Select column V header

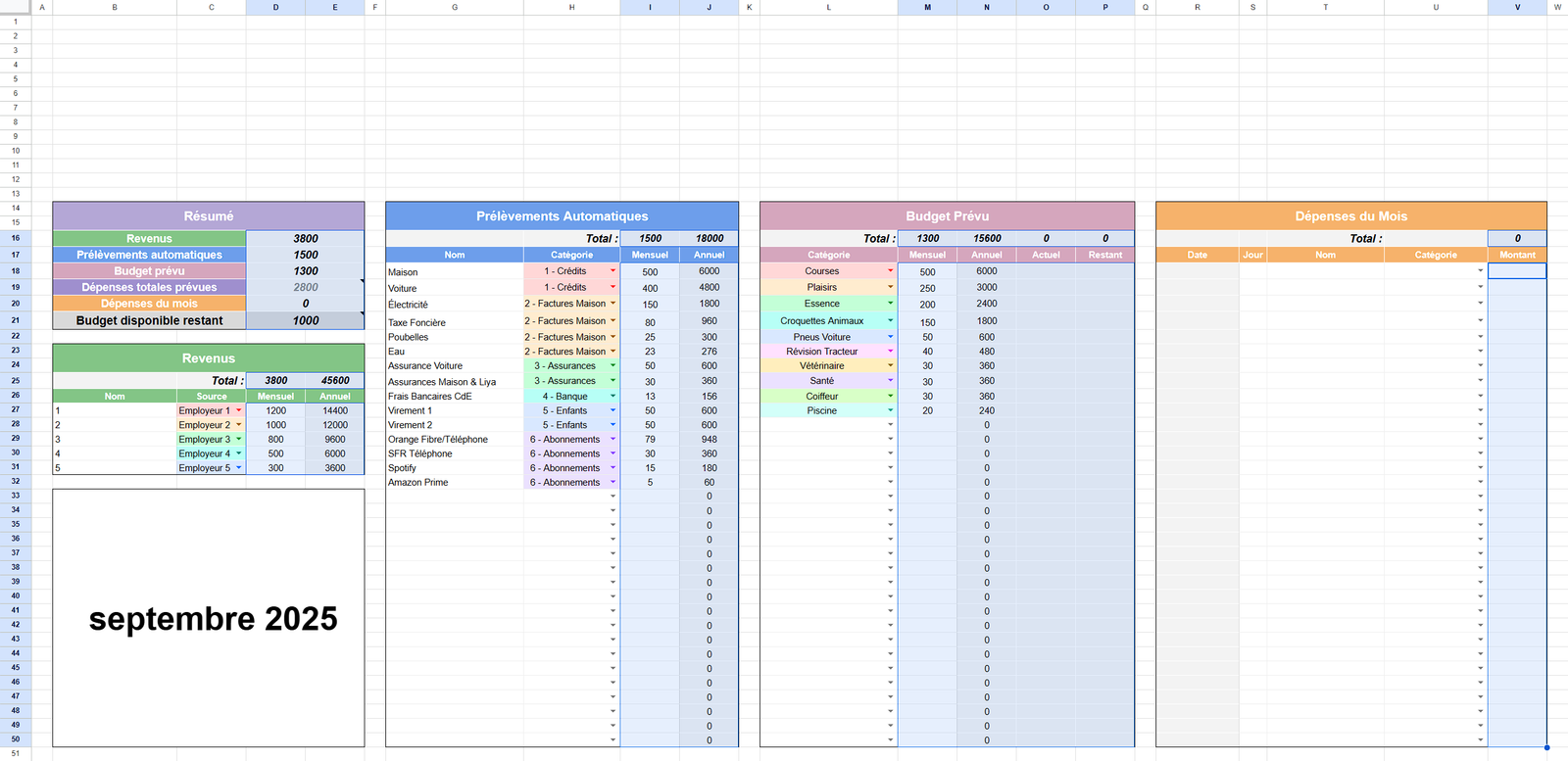pyautogui.click(x=1517, y=7)
